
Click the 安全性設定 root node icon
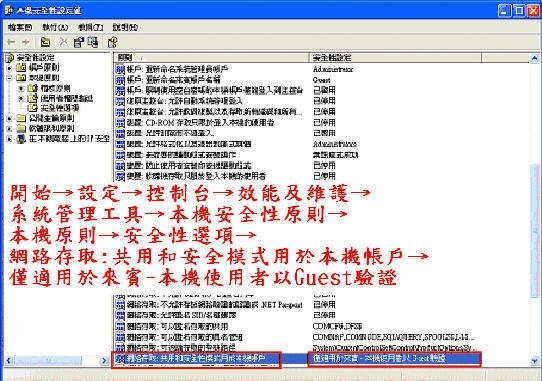[10, 58]
